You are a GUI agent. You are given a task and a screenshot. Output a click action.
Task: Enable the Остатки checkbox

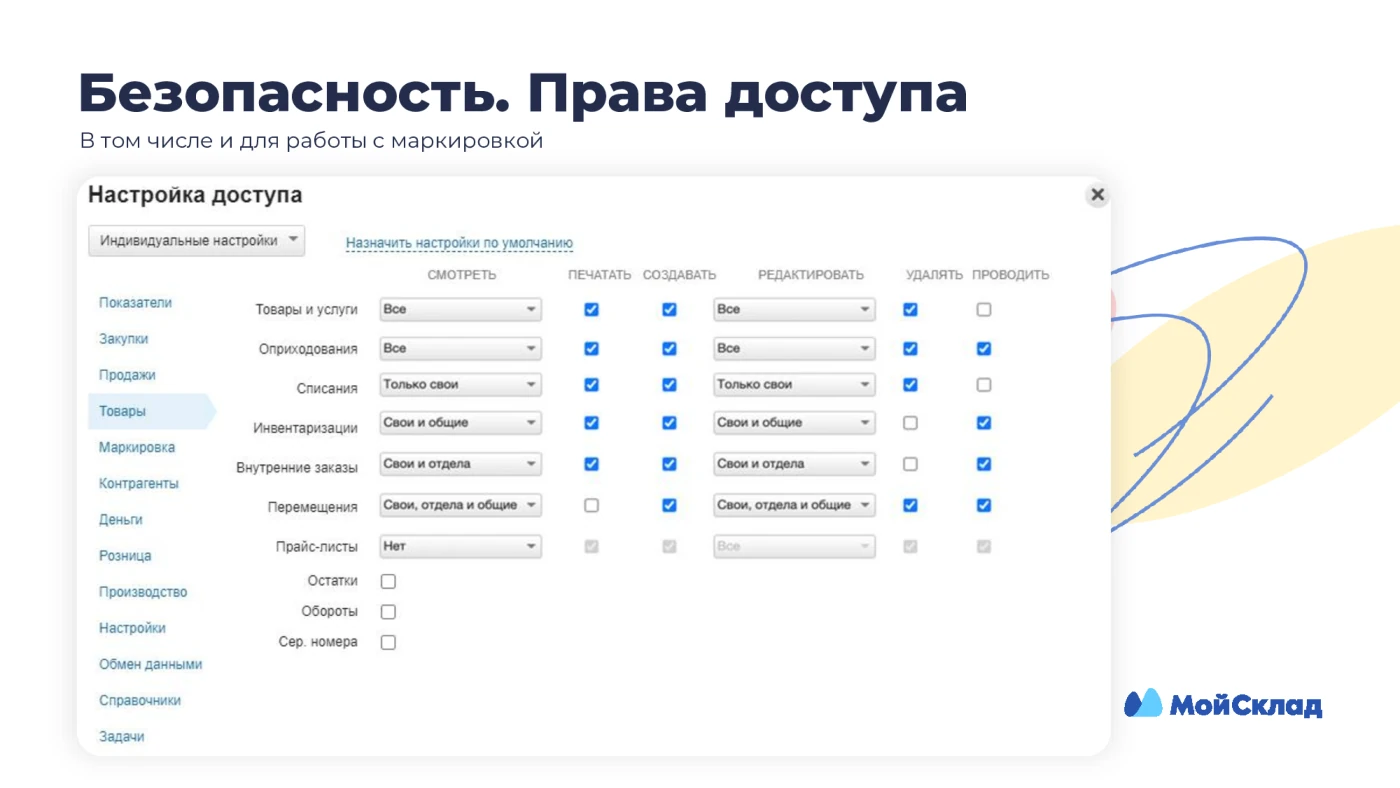click(388, 581)
